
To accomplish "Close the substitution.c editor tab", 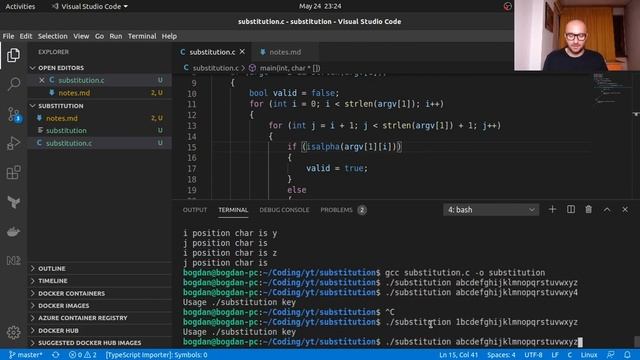I will coord(242,52).
